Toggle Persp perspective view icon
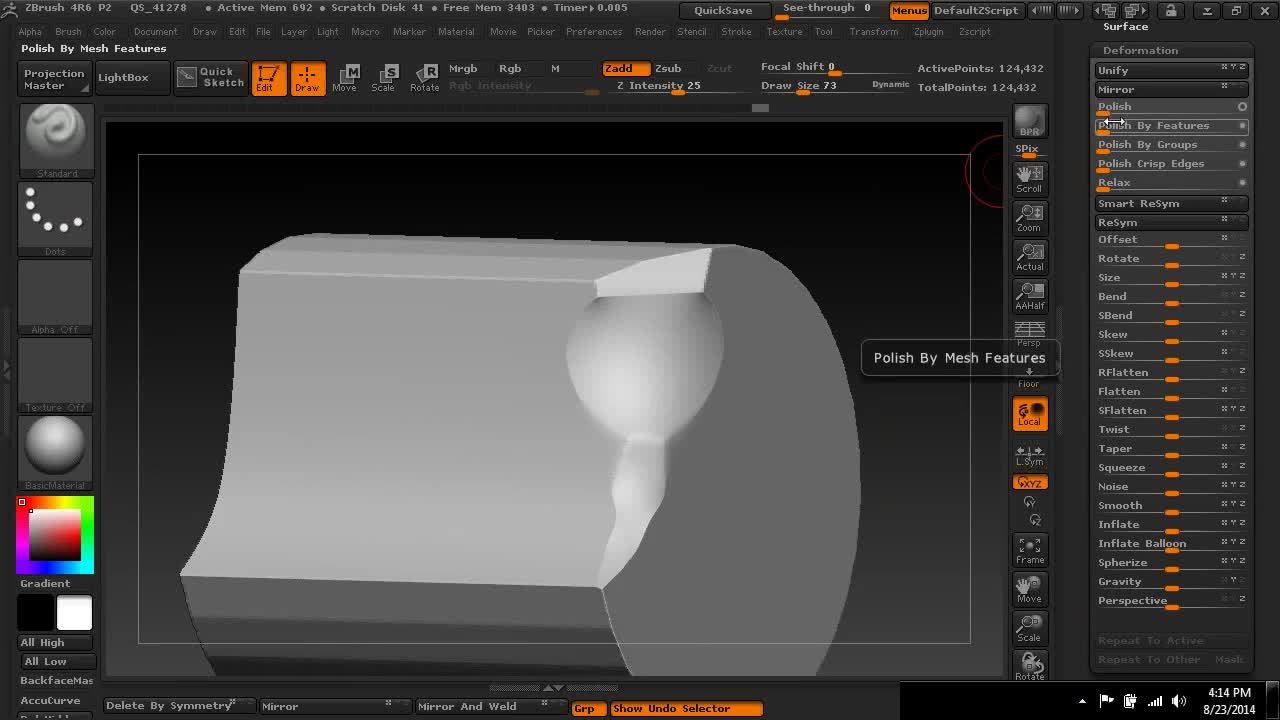Image resolution: width=1280 pixels, height=720 pixels. [1029, 334]
